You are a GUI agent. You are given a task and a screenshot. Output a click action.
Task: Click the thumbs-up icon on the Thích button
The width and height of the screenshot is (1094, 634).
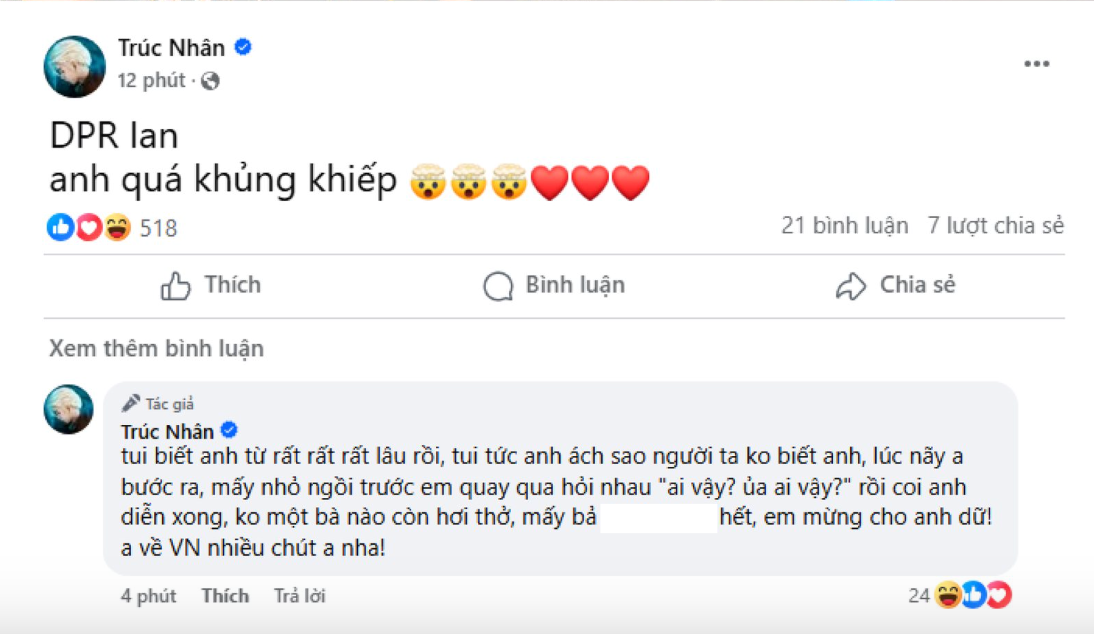coord(176,287)
